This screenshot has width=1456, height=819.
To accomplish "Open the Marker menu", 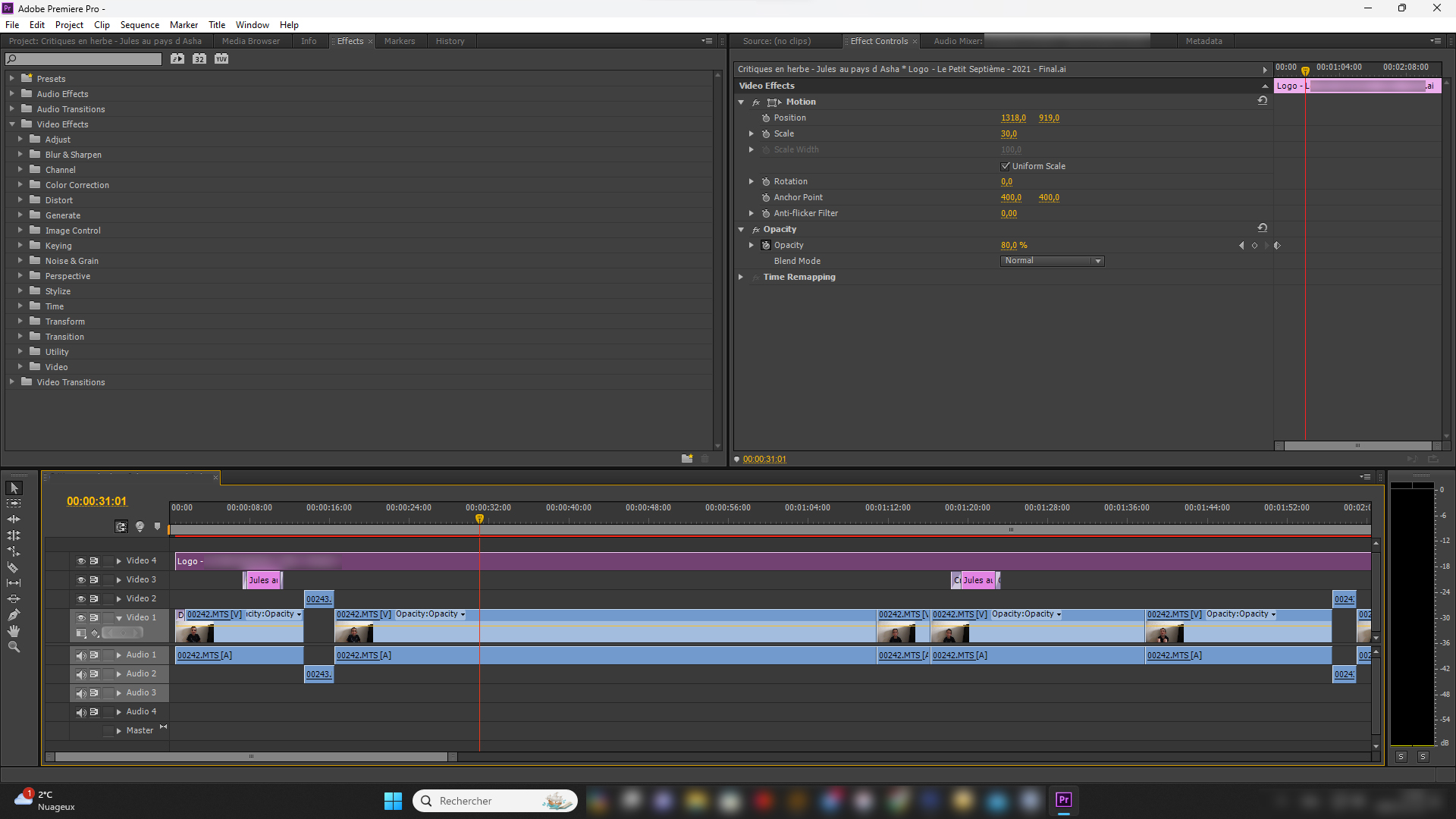I will (184, 25).
